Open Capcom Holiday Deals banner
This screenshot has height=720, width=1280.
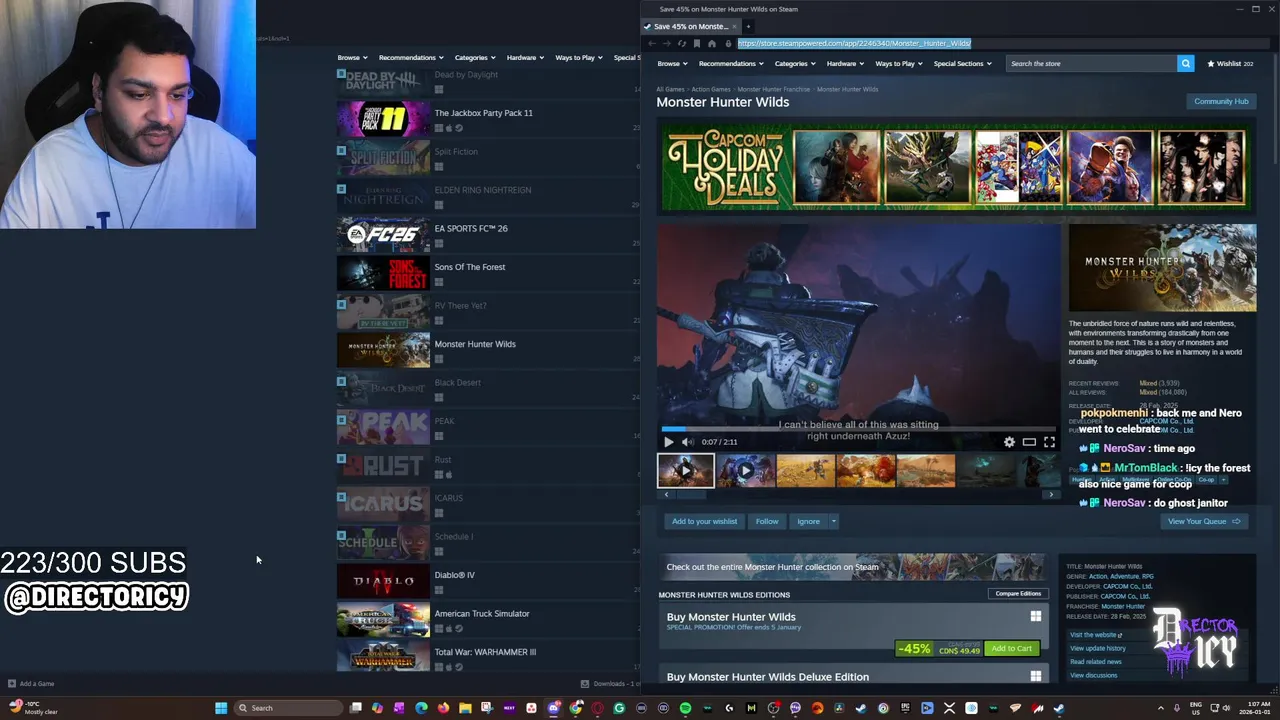click(957, 169)
